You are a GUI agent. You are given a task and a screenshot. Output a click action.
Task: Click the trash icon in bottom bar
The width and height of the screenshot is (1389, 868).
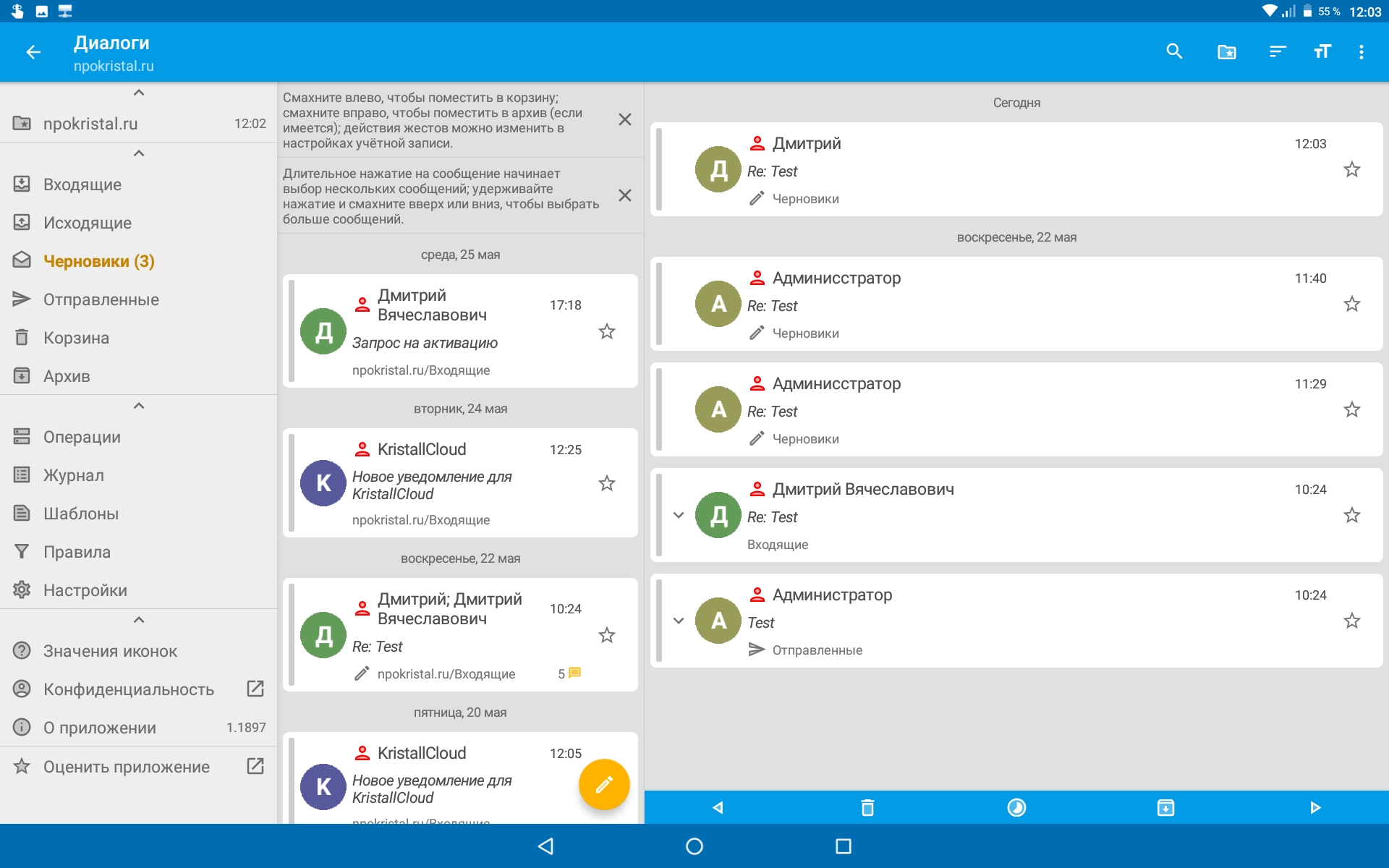867,807
